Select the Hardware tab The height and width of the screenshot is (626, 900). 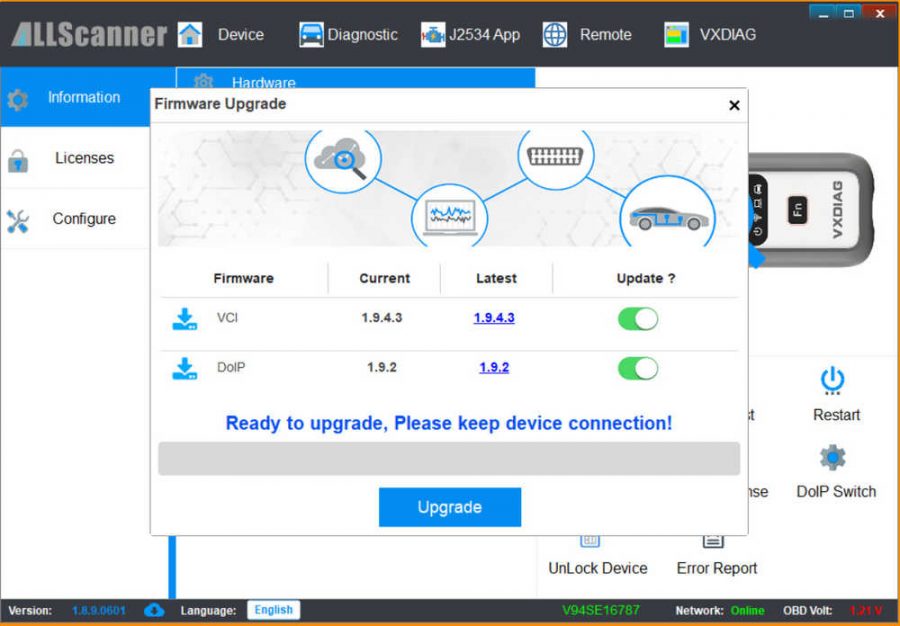263,83
